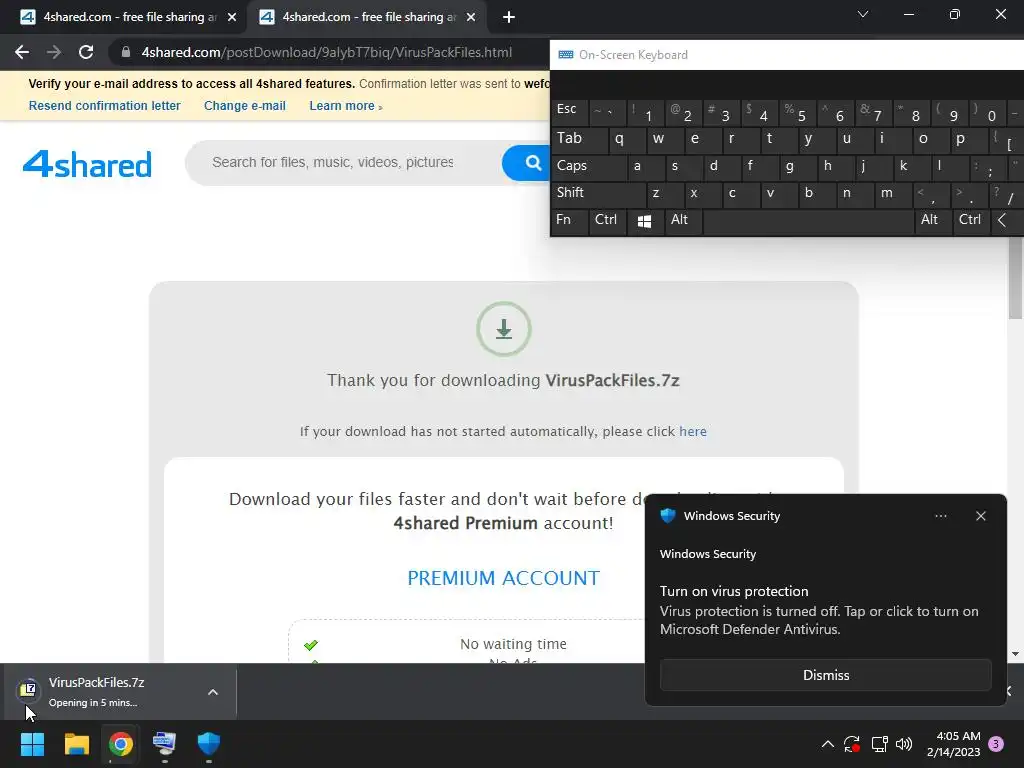Open the Windows Start menu
Screen dimensions: 1024x768
(x=32, y=744)
